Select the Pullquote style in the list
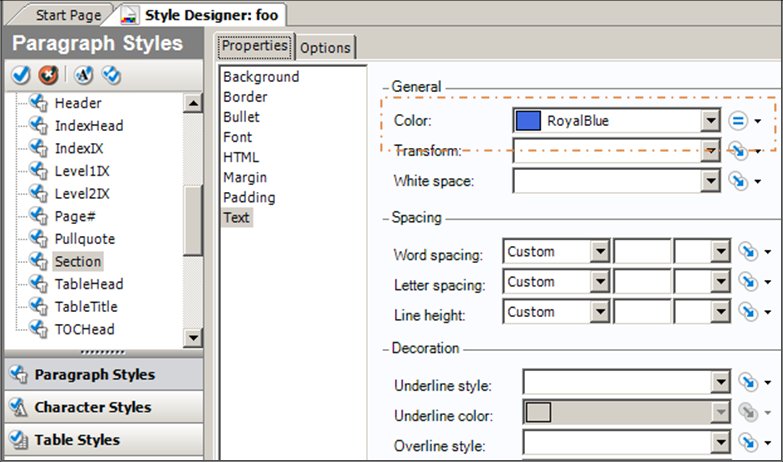783x462 pixels. (84, 239)
